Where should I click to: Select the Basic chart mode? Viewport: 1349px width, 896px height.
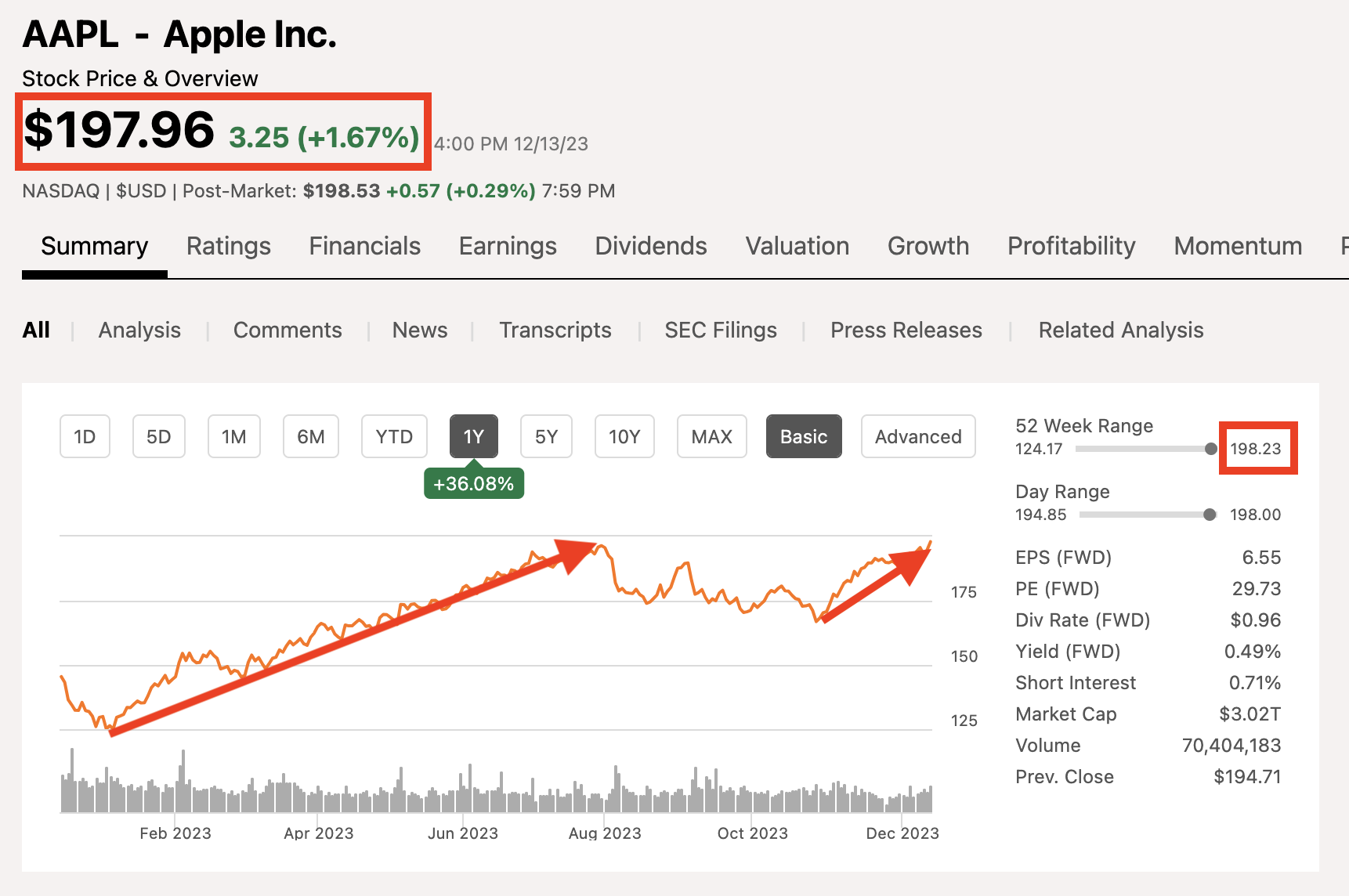coord(804,436)
